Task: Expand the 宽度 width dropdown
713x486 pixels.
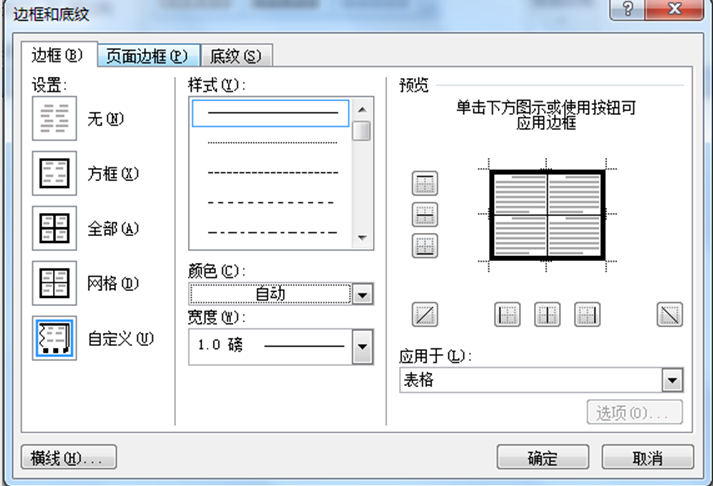Action: (x=362, y=346)
